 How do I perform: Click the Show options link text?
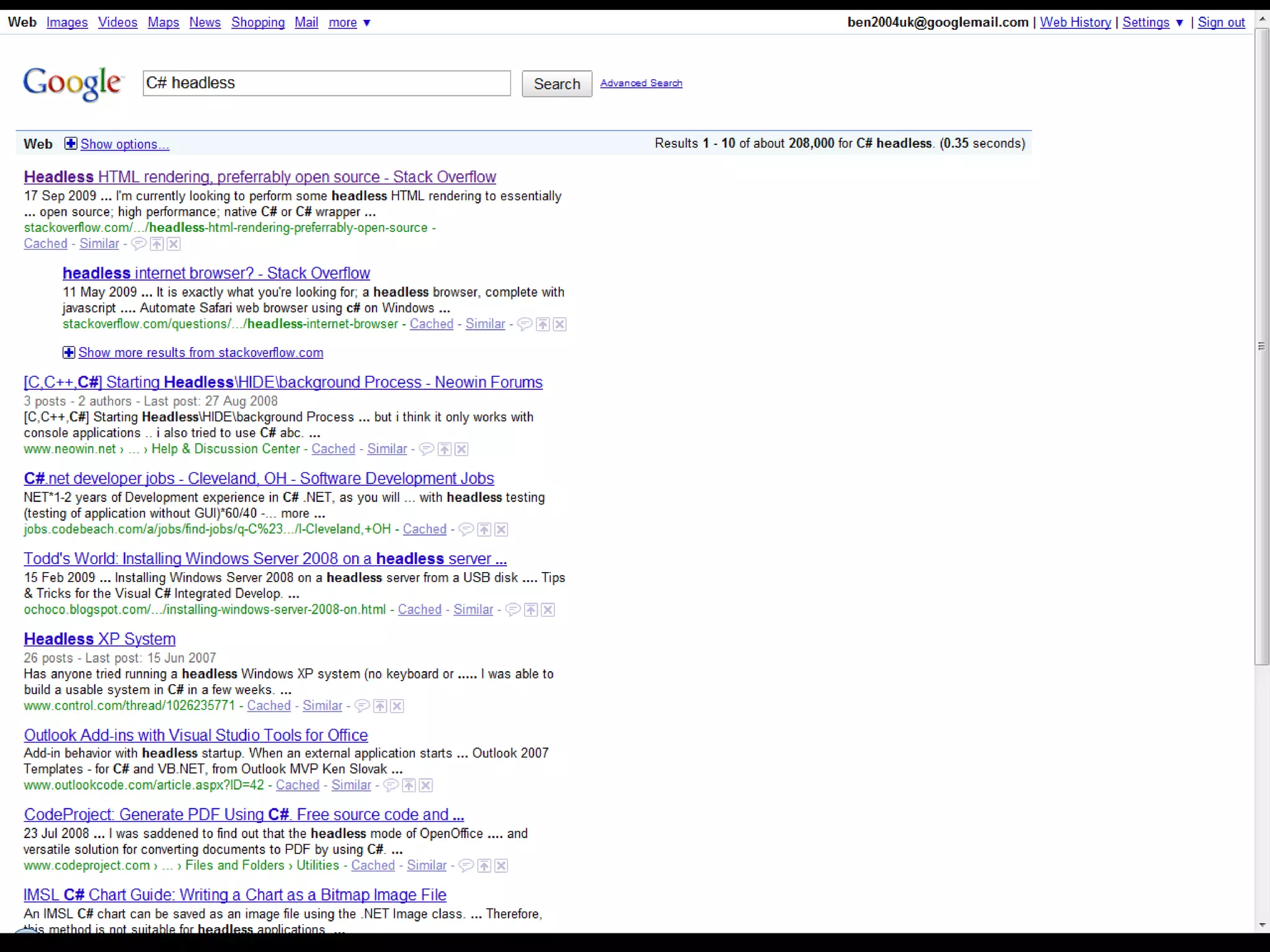tap(125, 144)
